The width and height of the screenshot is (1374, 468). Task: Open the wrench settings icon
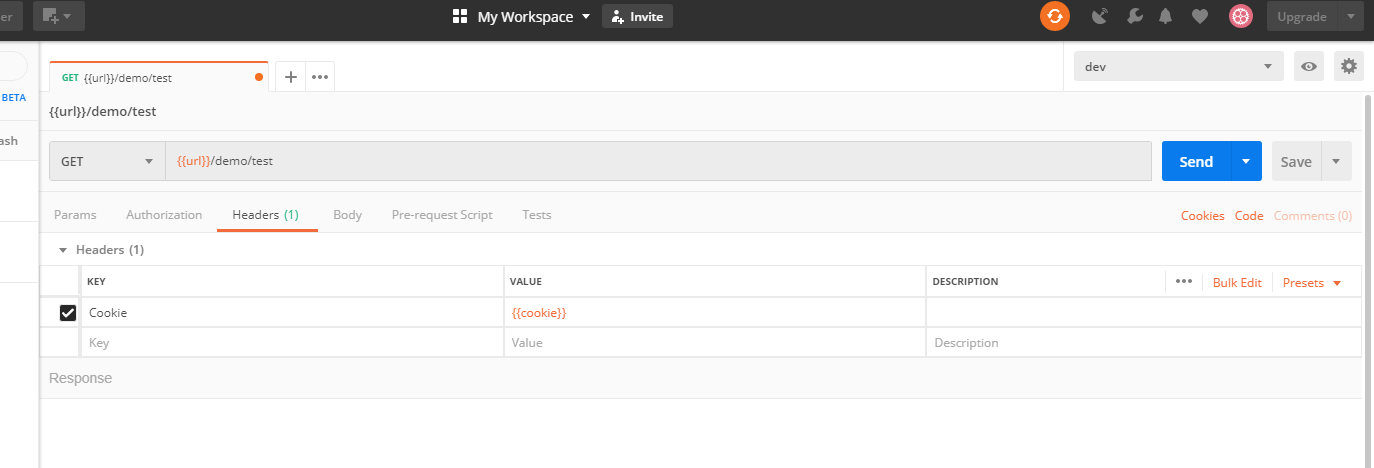[x=1134, y=16]
